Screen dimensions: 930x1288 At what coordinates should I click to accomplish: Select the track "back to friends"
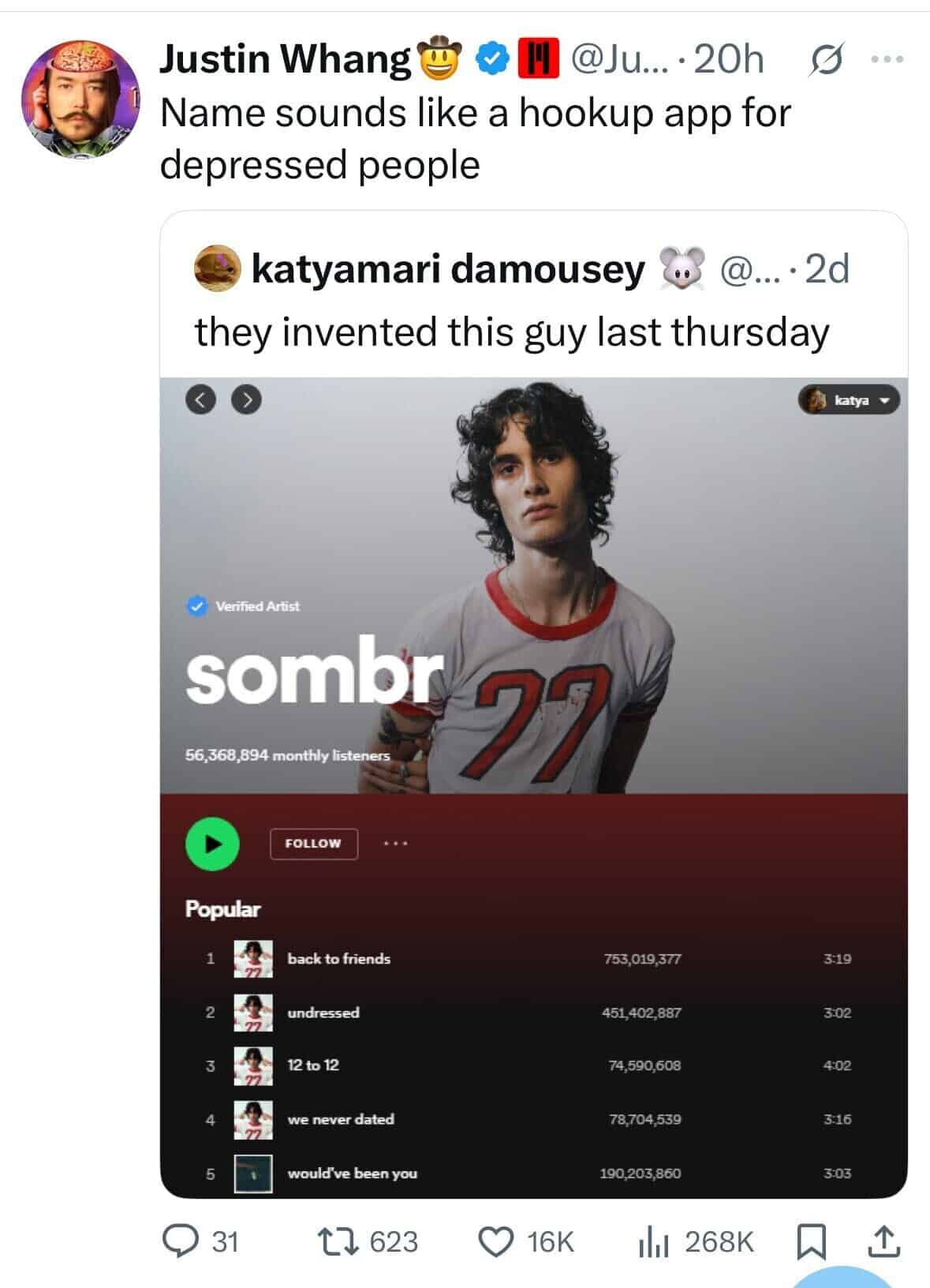click(339, 959)
